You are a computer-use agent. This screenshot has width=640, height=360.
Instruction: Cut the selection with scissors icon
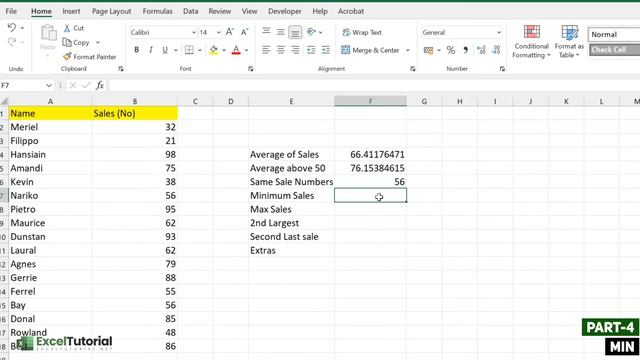[67, 28]
